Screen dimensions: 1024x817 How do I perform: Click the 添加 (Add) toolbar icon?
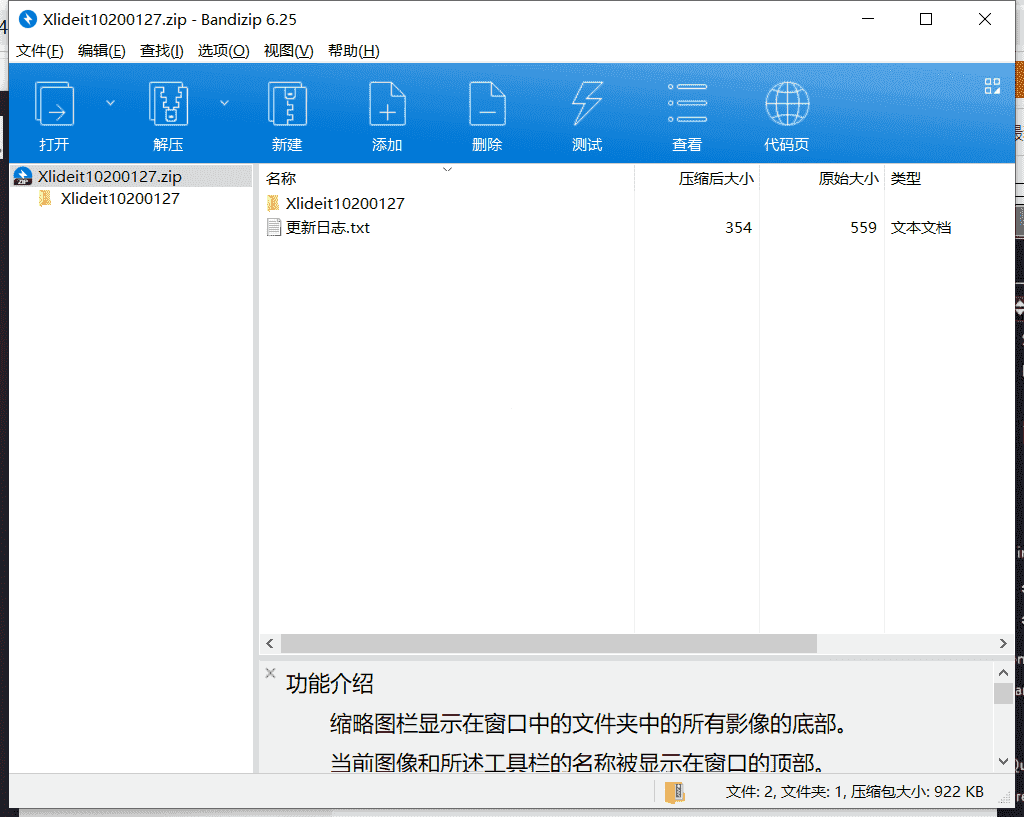[x=387, y=104]
